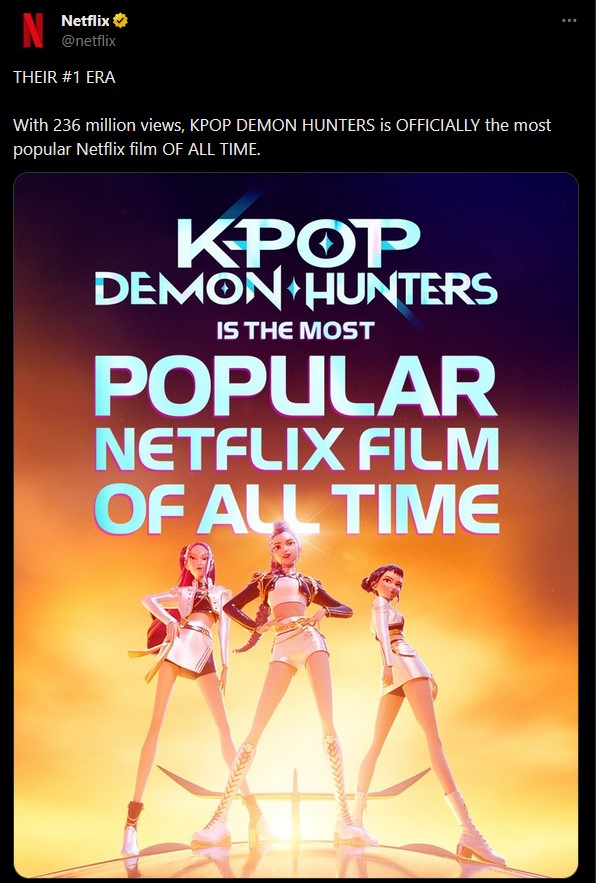Click the HUNTERS word in the poster title

[401, 291]
